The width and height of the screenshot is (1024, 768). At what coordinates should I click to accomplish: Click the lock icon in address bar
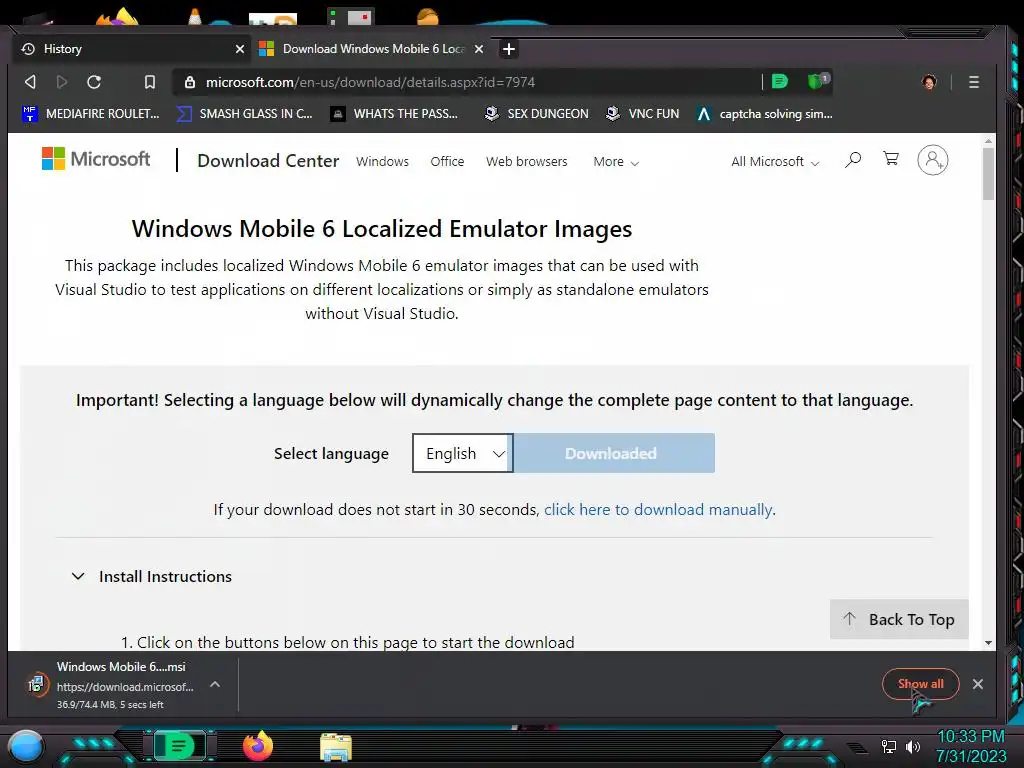tap(190, 82)
